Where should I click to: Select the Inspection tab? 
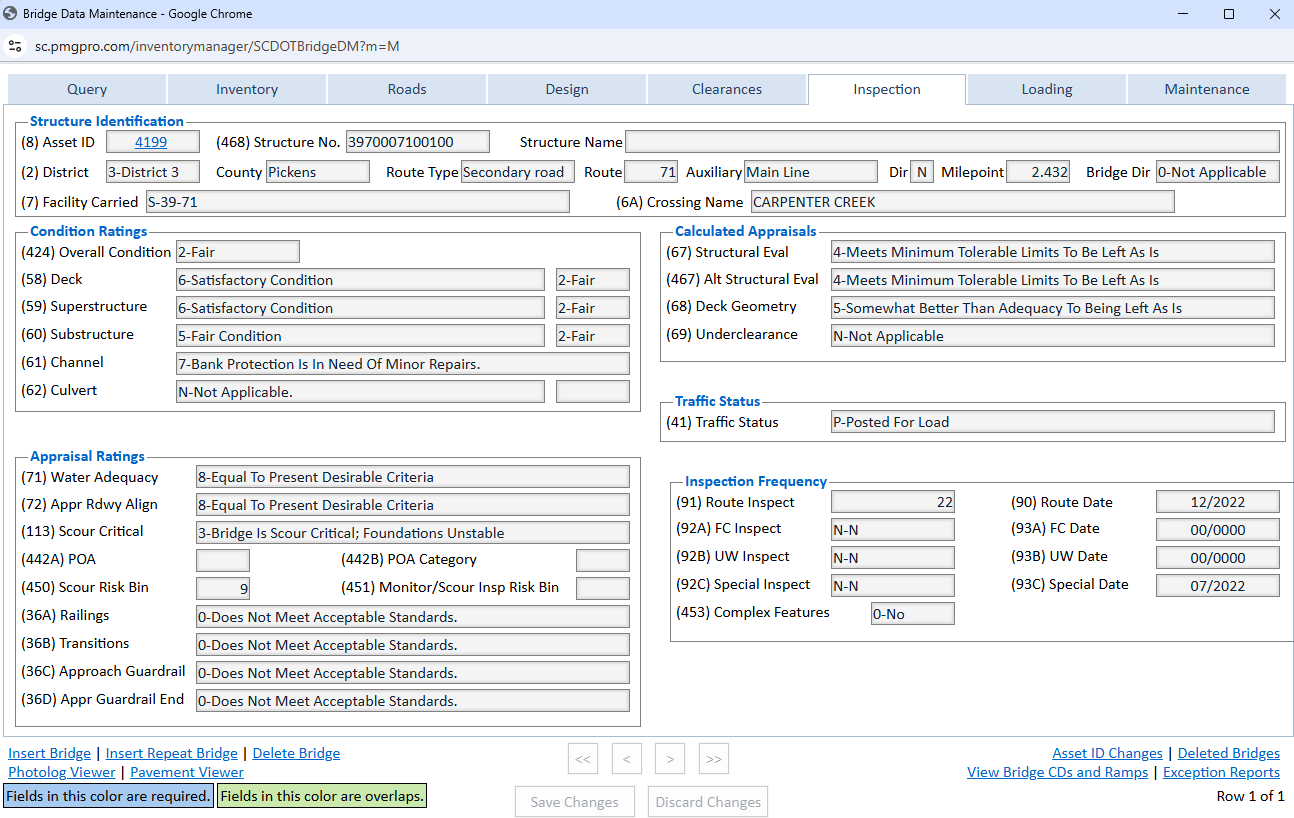coord(887,89)
